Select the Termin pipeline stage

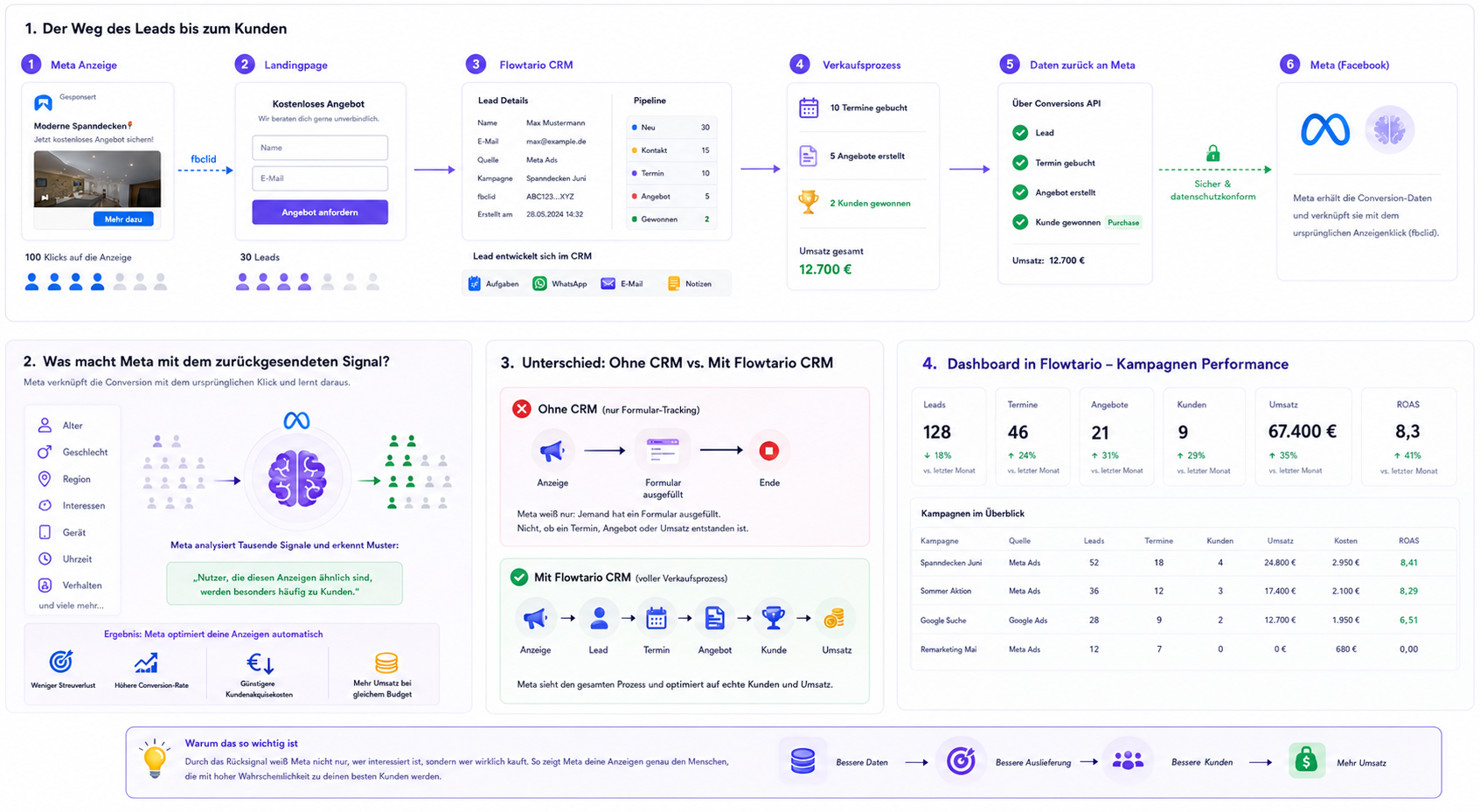671,173
